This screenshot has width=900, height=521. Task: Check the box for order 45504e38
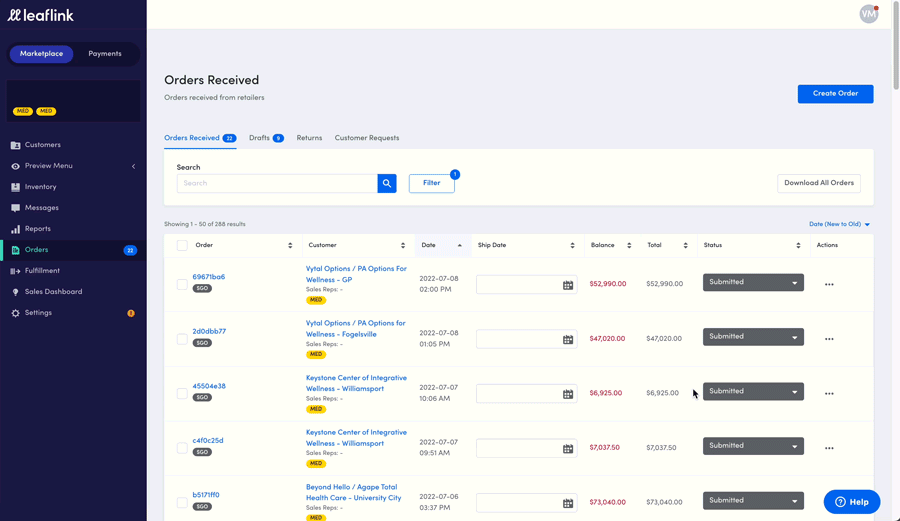click(x=182, y=393)
